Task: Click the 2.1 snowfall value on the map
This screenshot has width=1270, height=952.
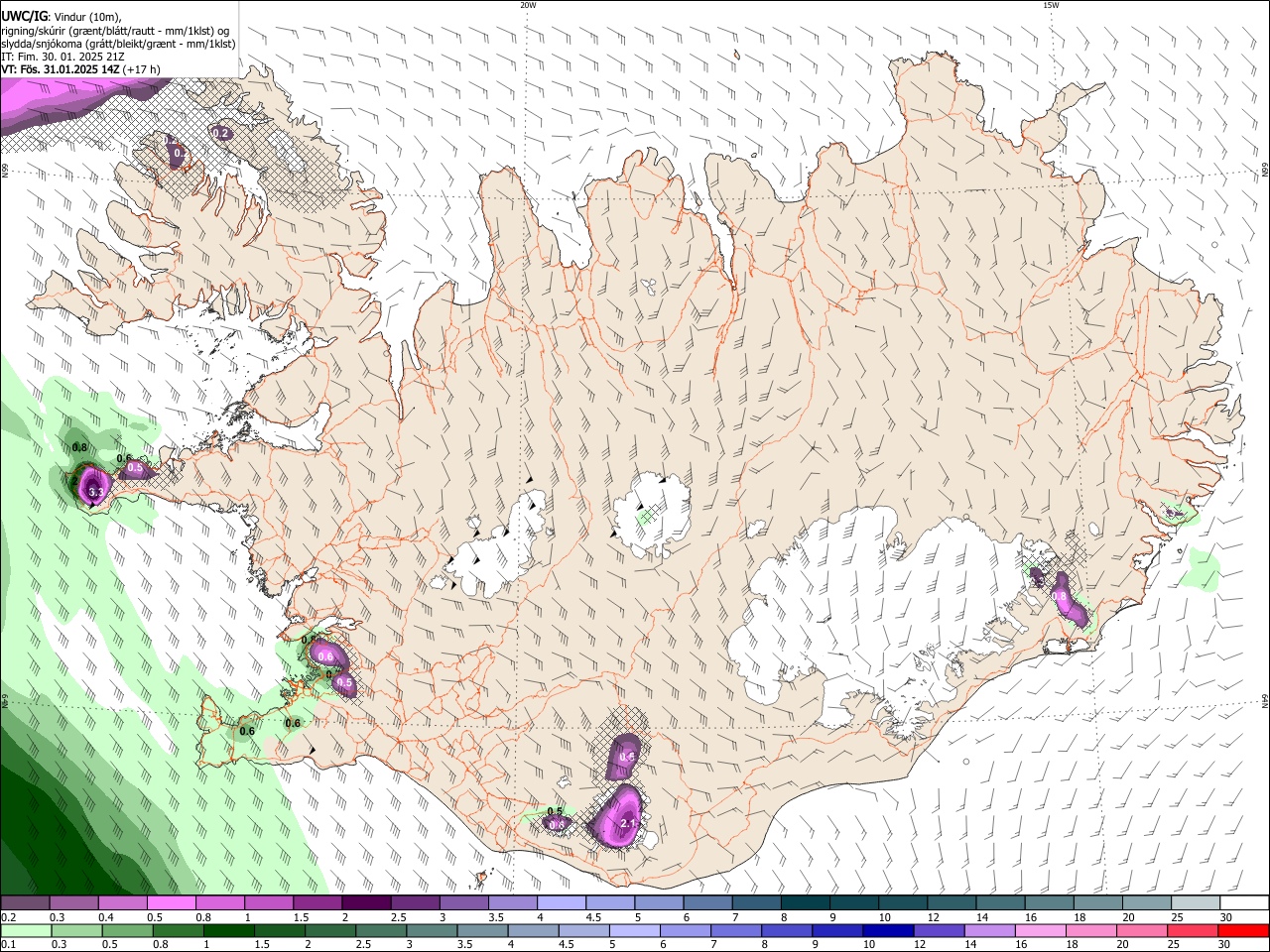Action: click(627, 823)
